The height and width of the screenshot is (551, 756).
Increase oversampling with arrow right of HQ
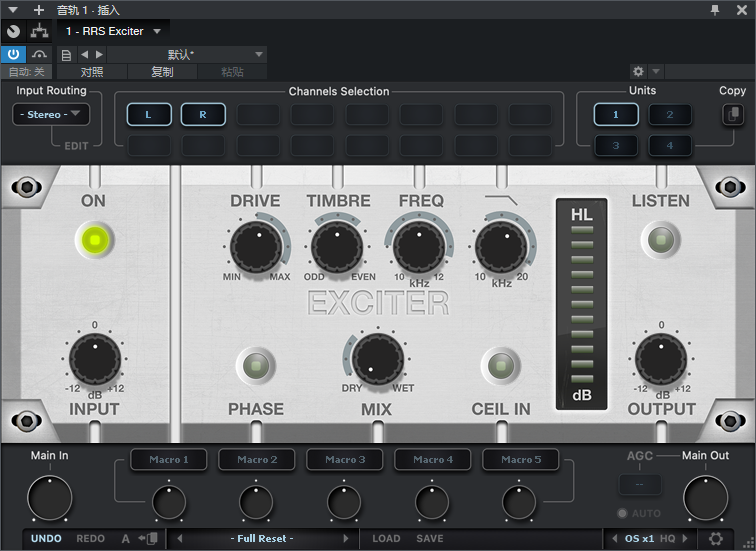(x=685, y=538)
